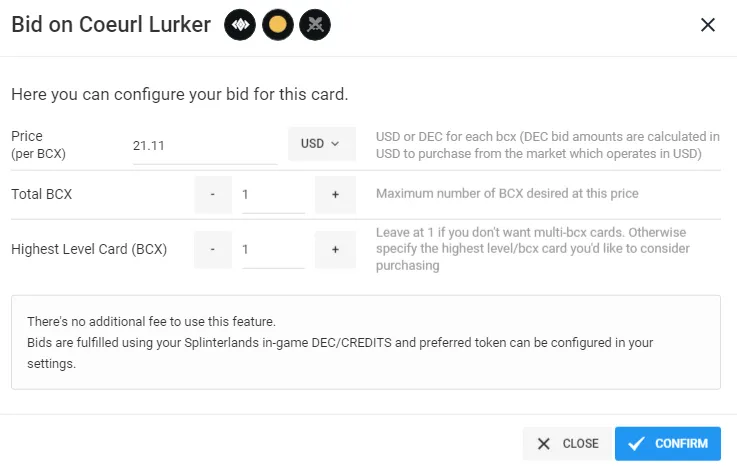Decrease Total BCX with the minus button
737x471 pixels.
point(213,195)
